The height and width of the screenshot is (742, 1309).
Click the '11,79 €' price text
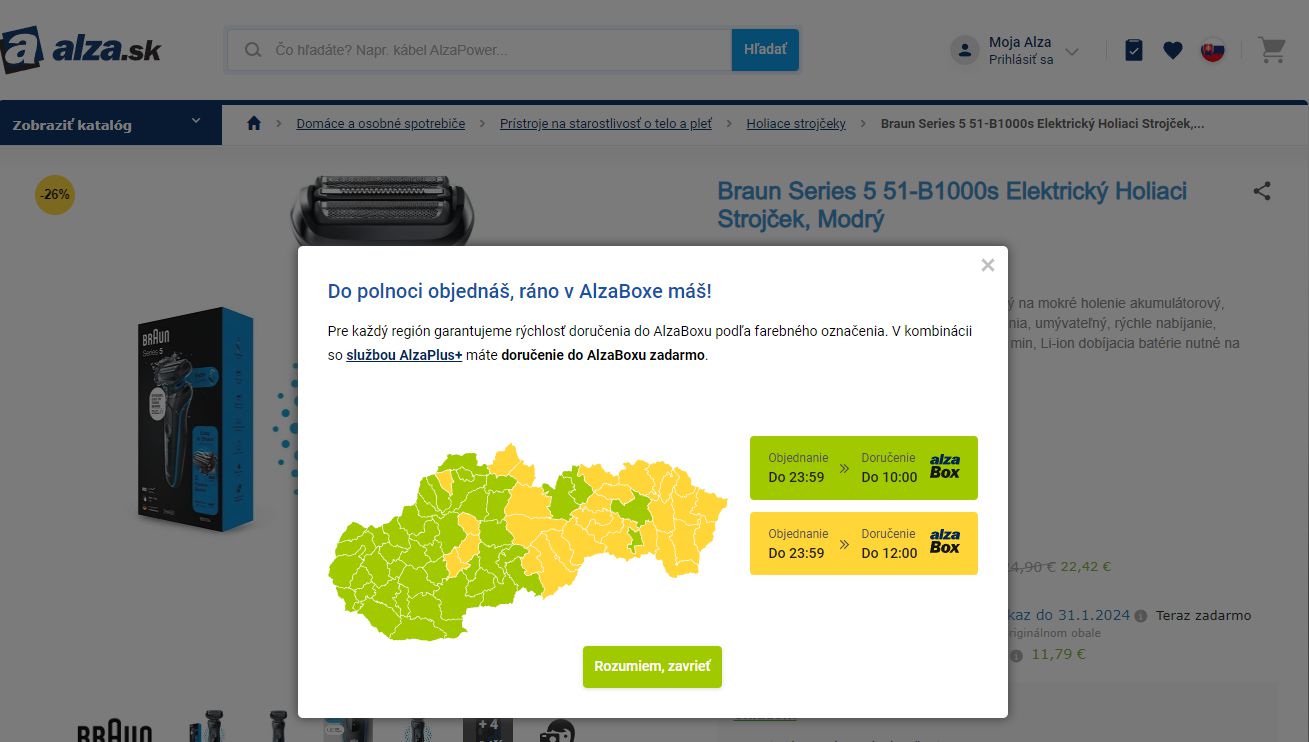point(1058,655)
